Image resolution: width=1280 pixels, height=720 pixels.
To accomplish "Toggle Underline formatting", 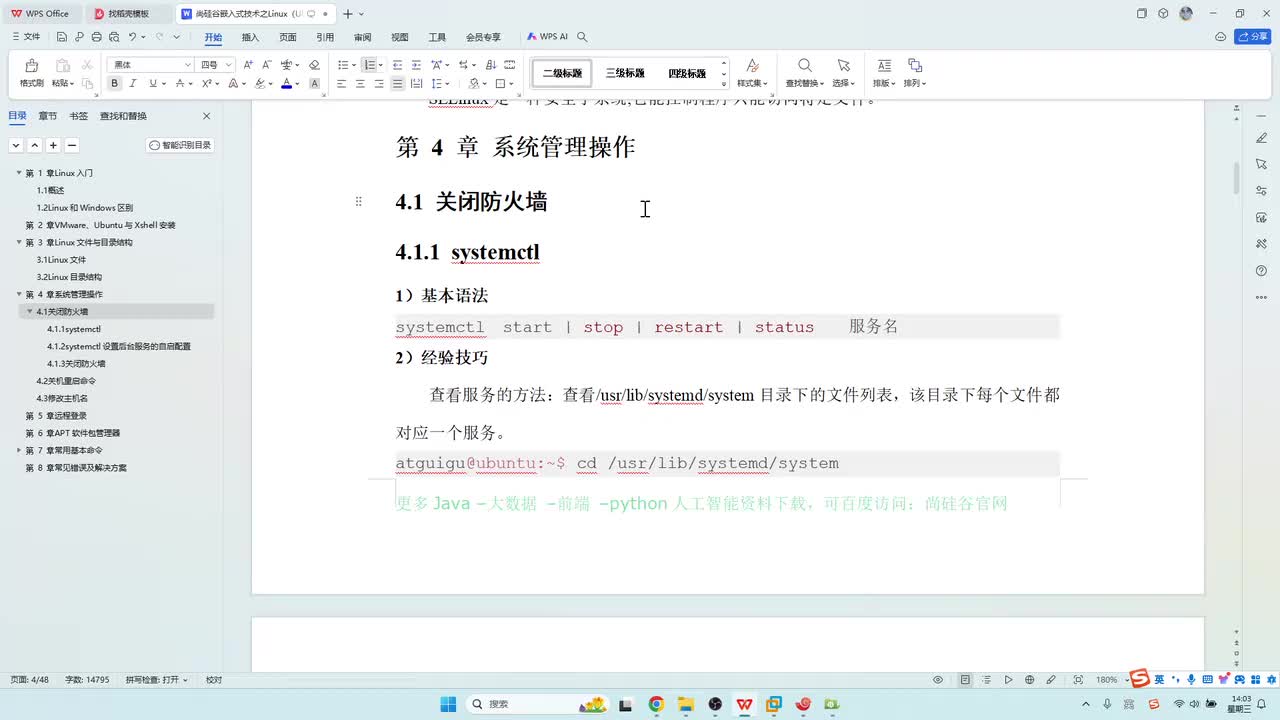I will (x=152, y=84).
